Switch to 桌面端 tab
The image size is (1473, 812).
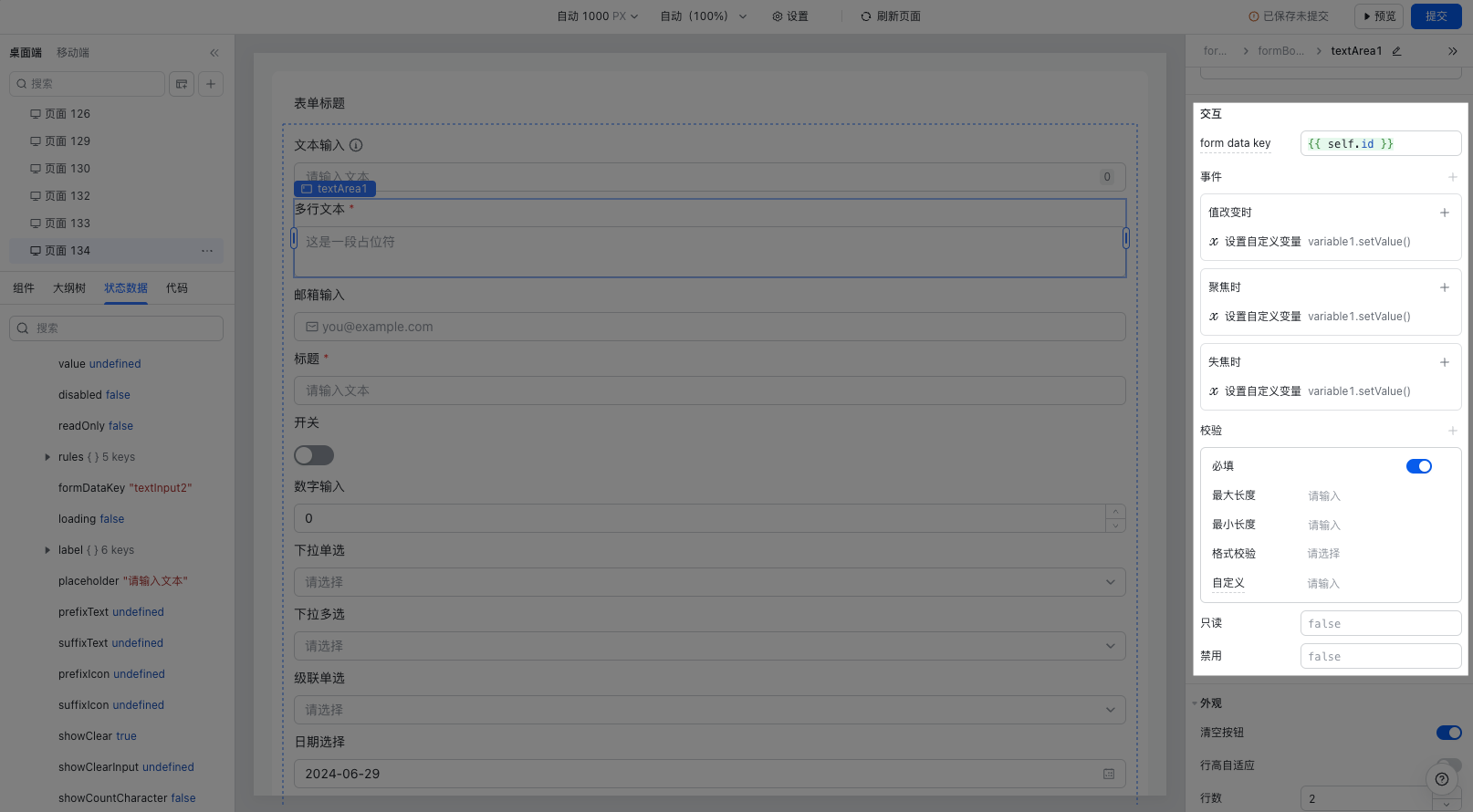[x=26, y=53]
